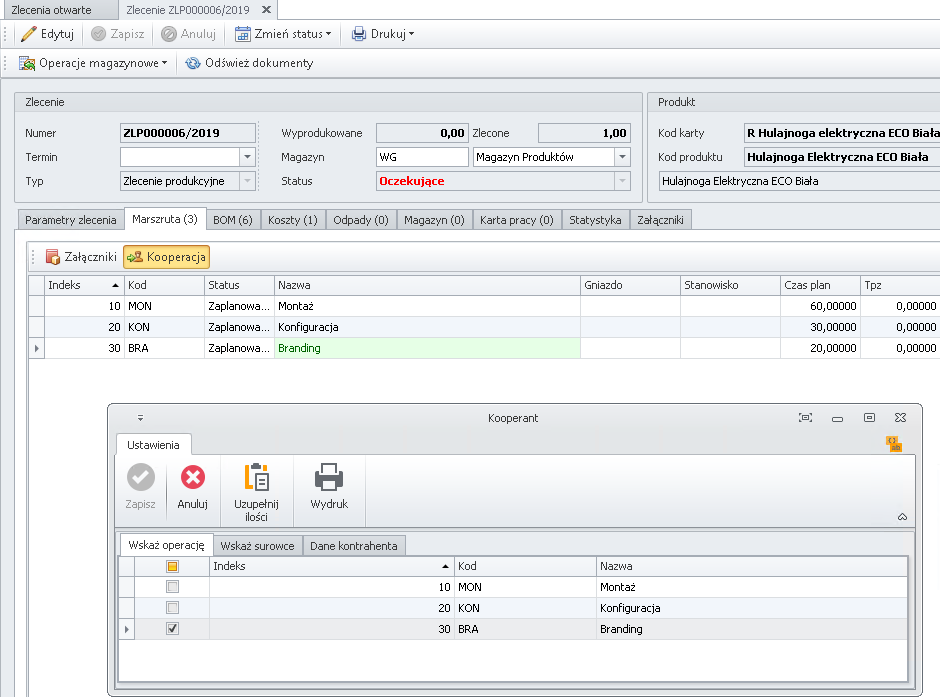This screenshot has width=940, height=697.
Task: Expand the Drukuj menu arrow
Action: [411, 34]
